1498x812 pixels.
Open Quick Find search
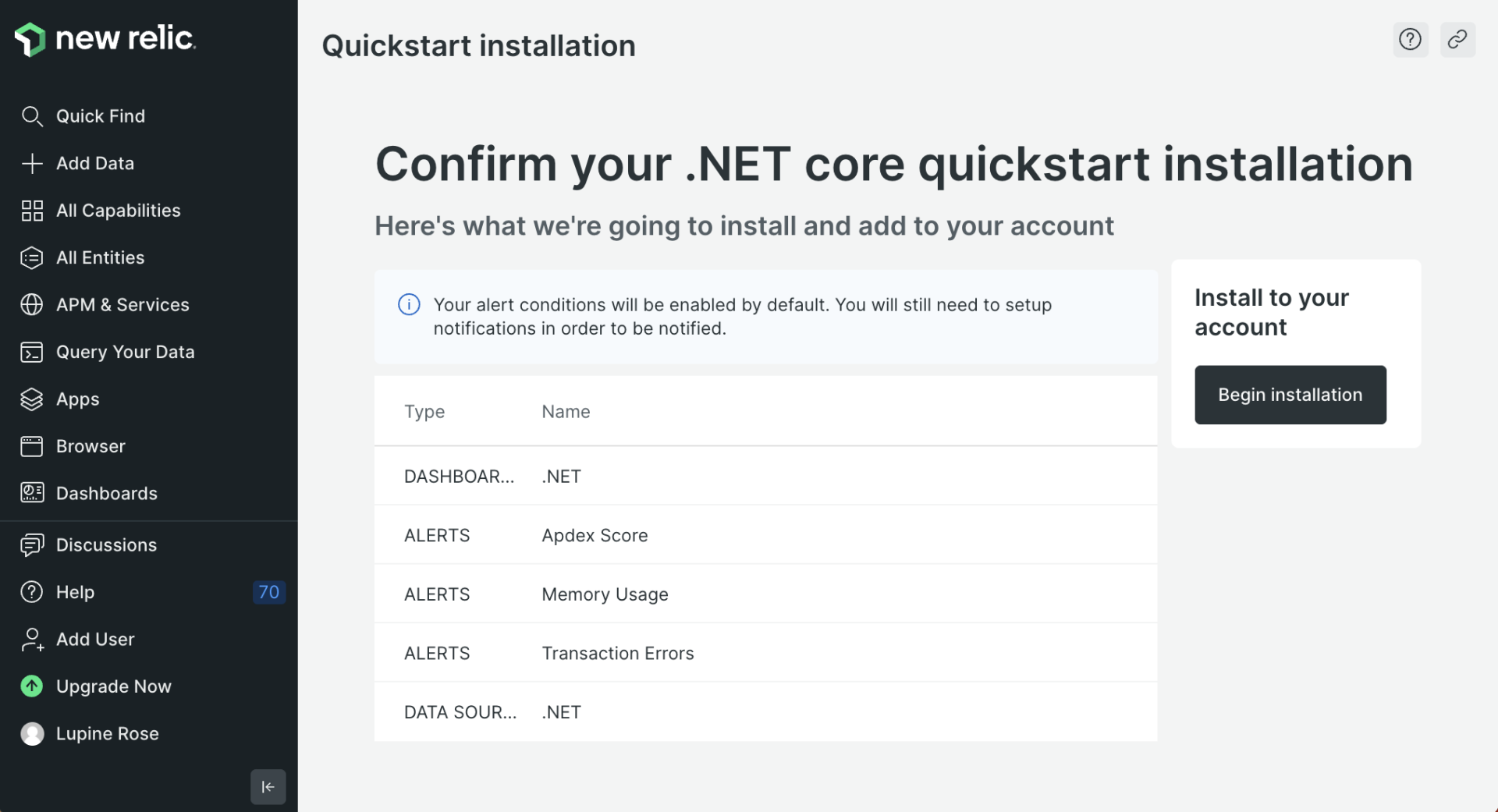click(32, 116)
